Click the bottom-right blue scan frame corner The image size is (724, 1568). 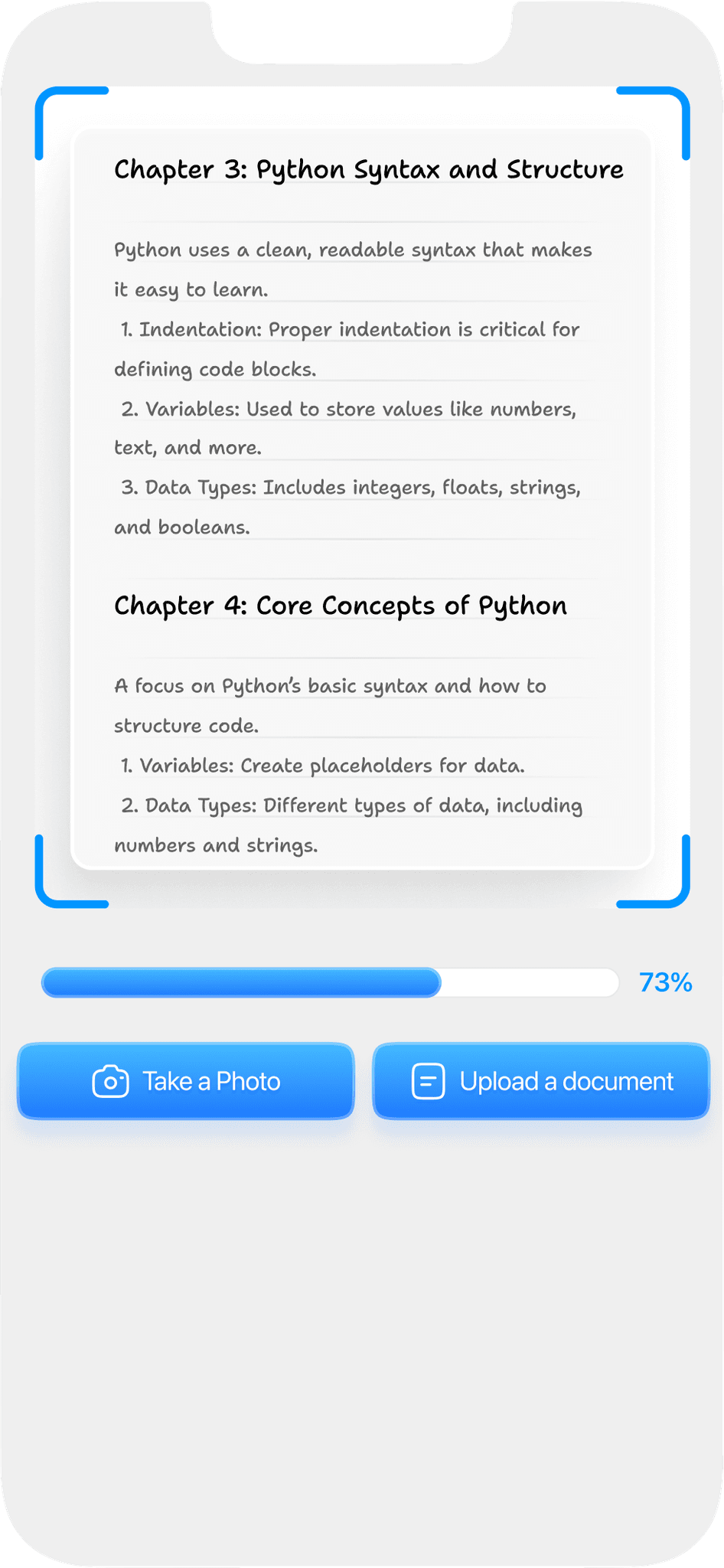[x=654, y=871]
